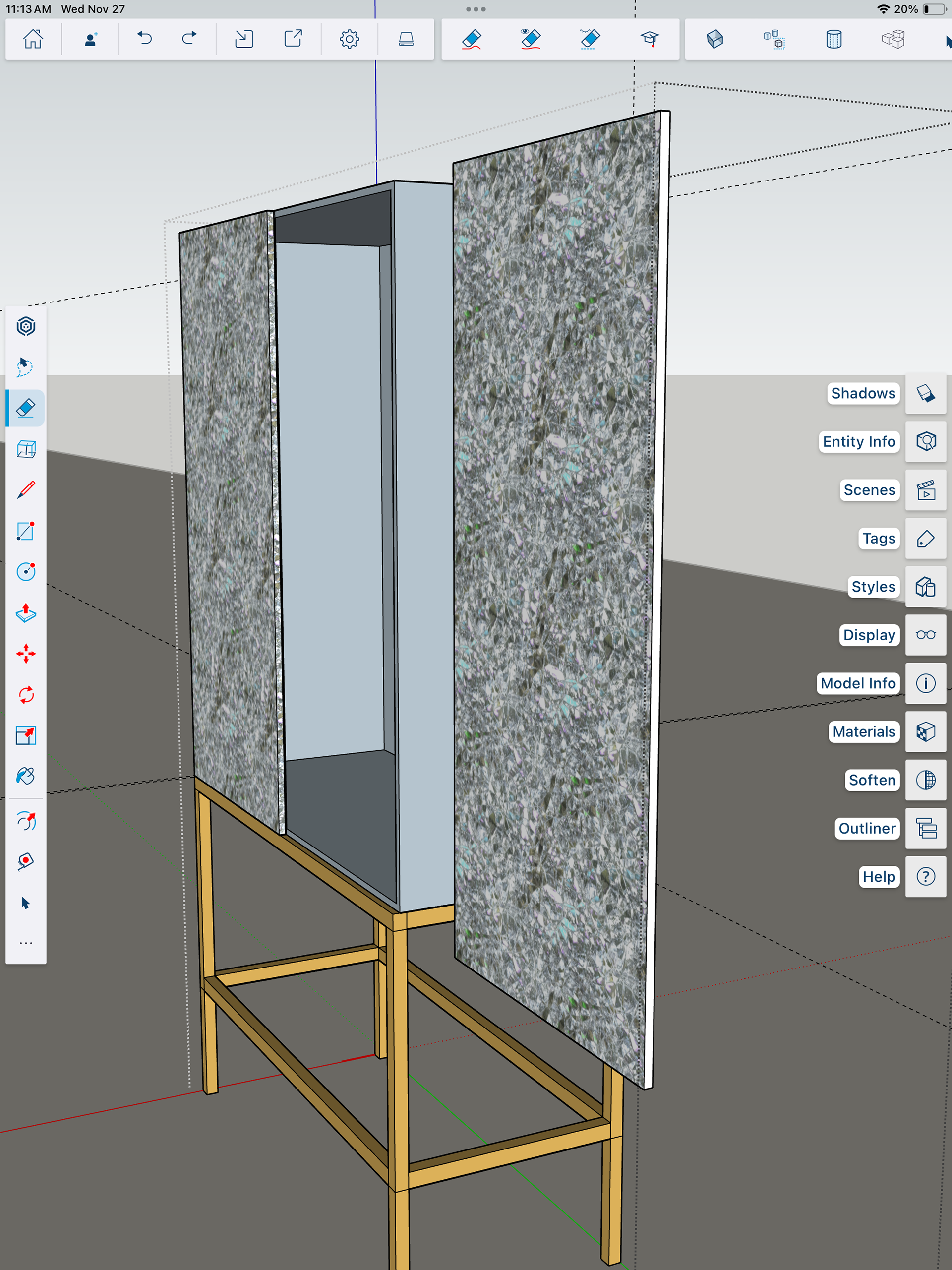Click the Help label

[879, 877]
